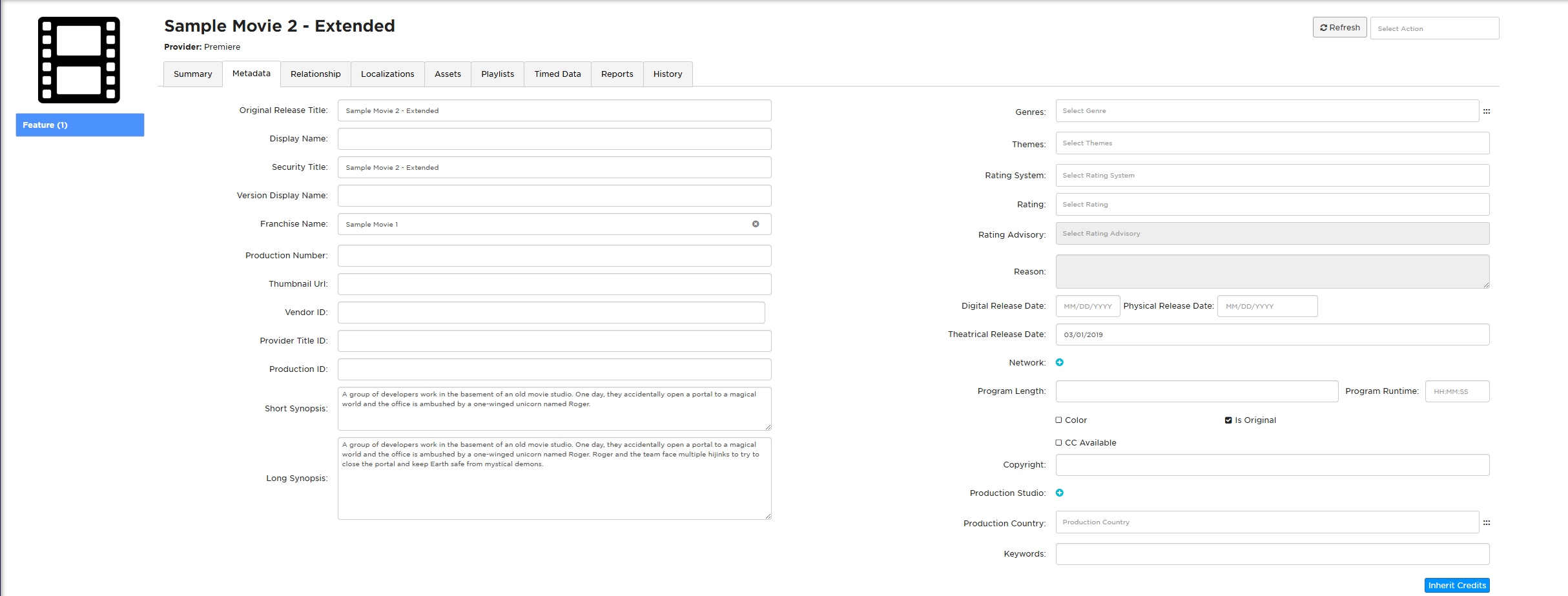The width and height of the screenshot is (1568, 596).
Task: Add a Production Studio with the plus icon
Action: (1060, 493)
